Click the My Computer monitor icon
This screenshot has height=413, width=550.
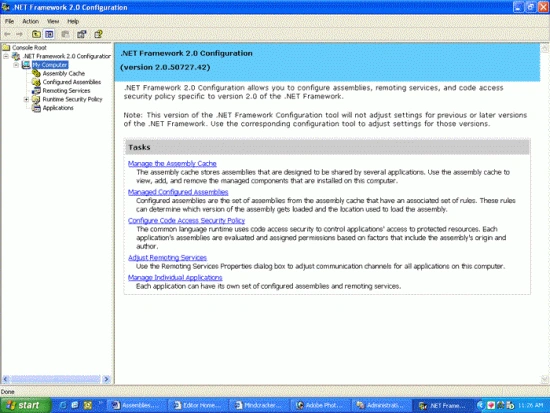26,65
